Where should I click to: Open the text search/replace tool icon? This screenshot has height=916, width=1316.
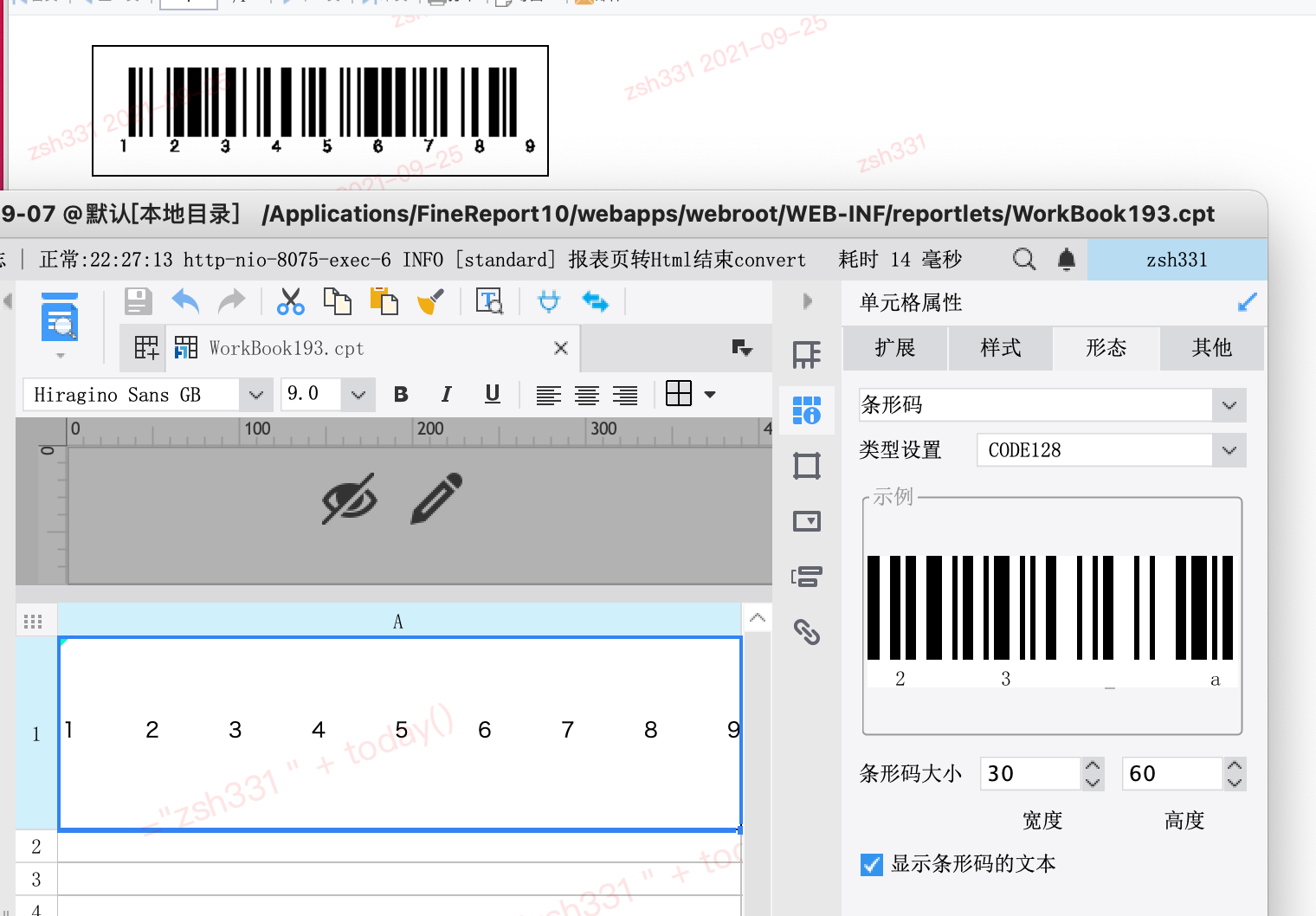click(489, 301)
